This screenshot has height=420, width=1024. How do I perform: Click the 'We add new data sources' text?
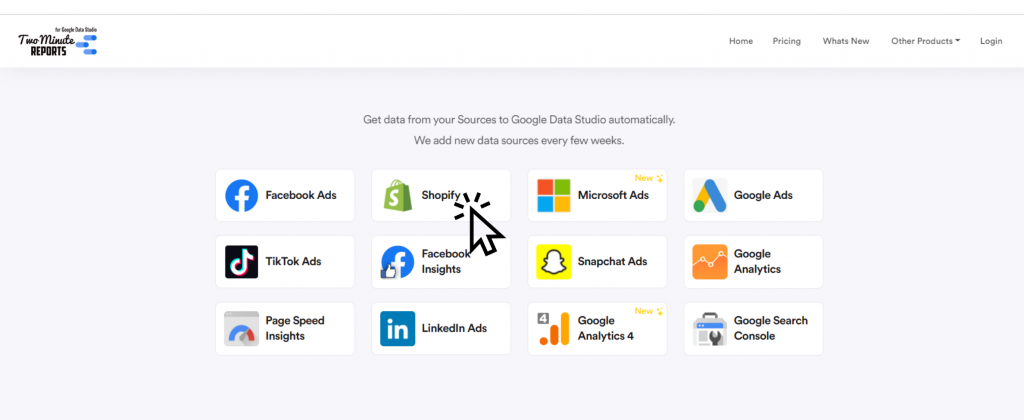coord(519,140)
